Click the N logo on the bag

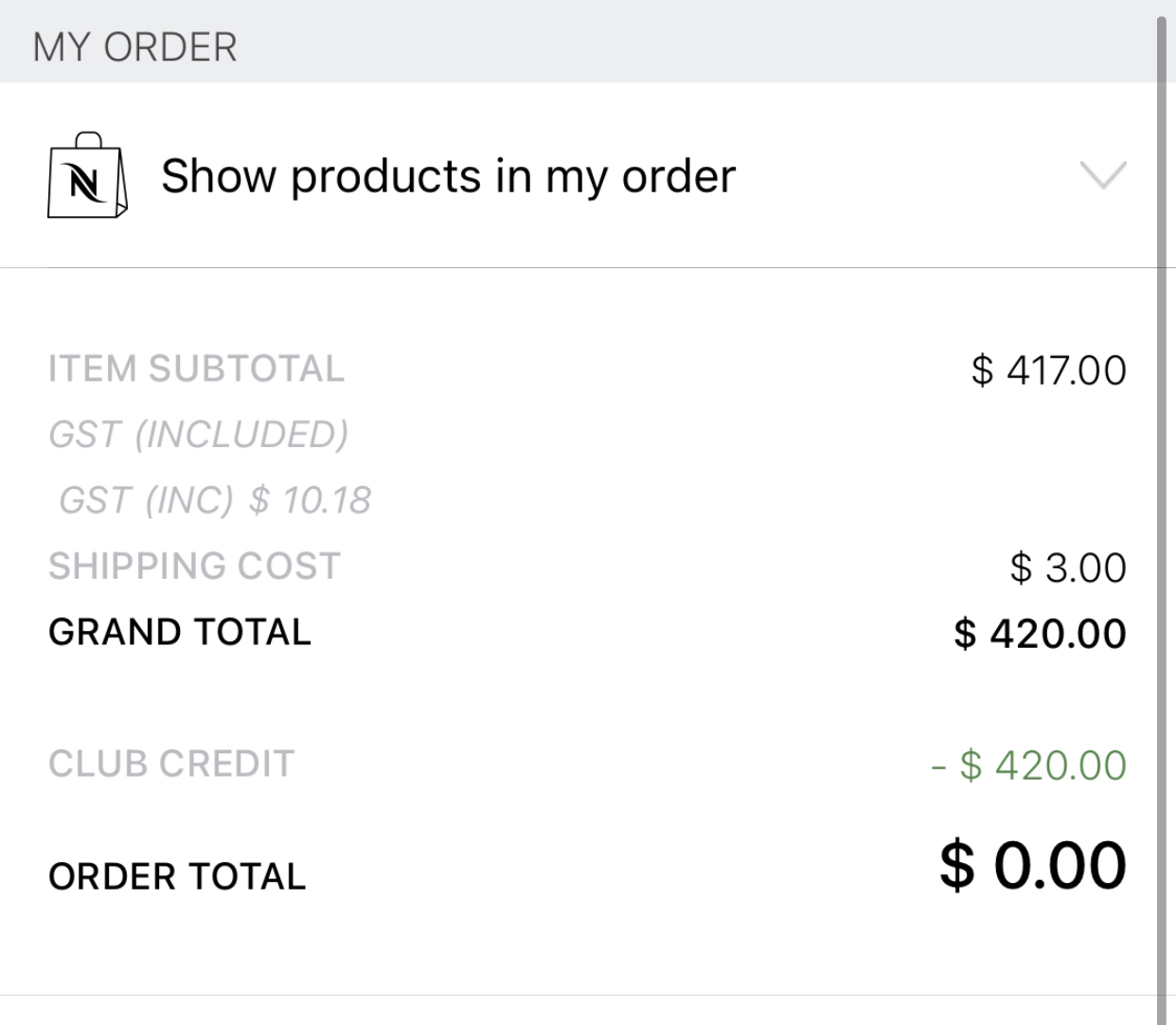tap(86, 183)
